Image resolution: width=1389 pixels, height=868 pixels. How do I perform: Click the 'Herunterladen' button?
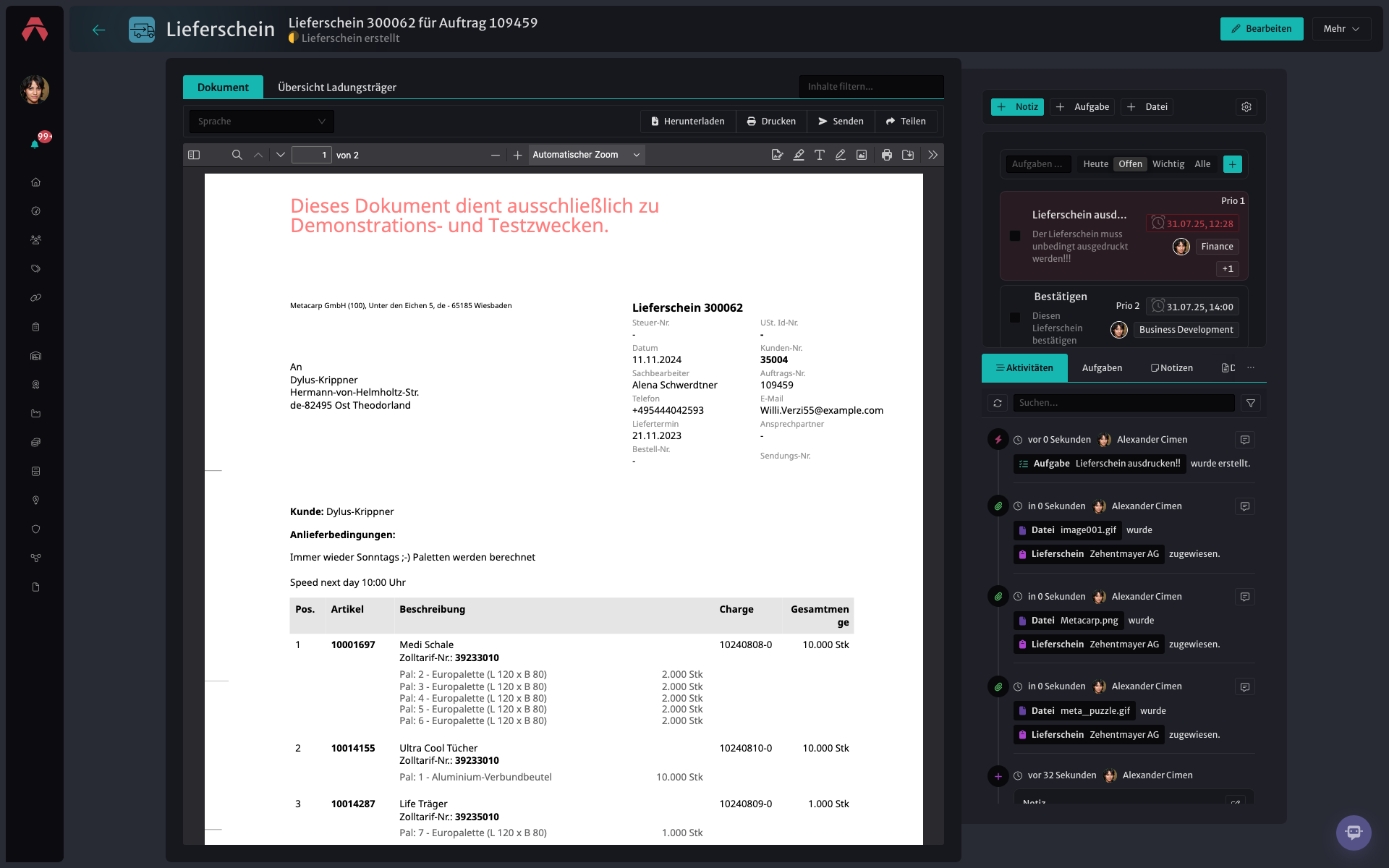(688, 122)
